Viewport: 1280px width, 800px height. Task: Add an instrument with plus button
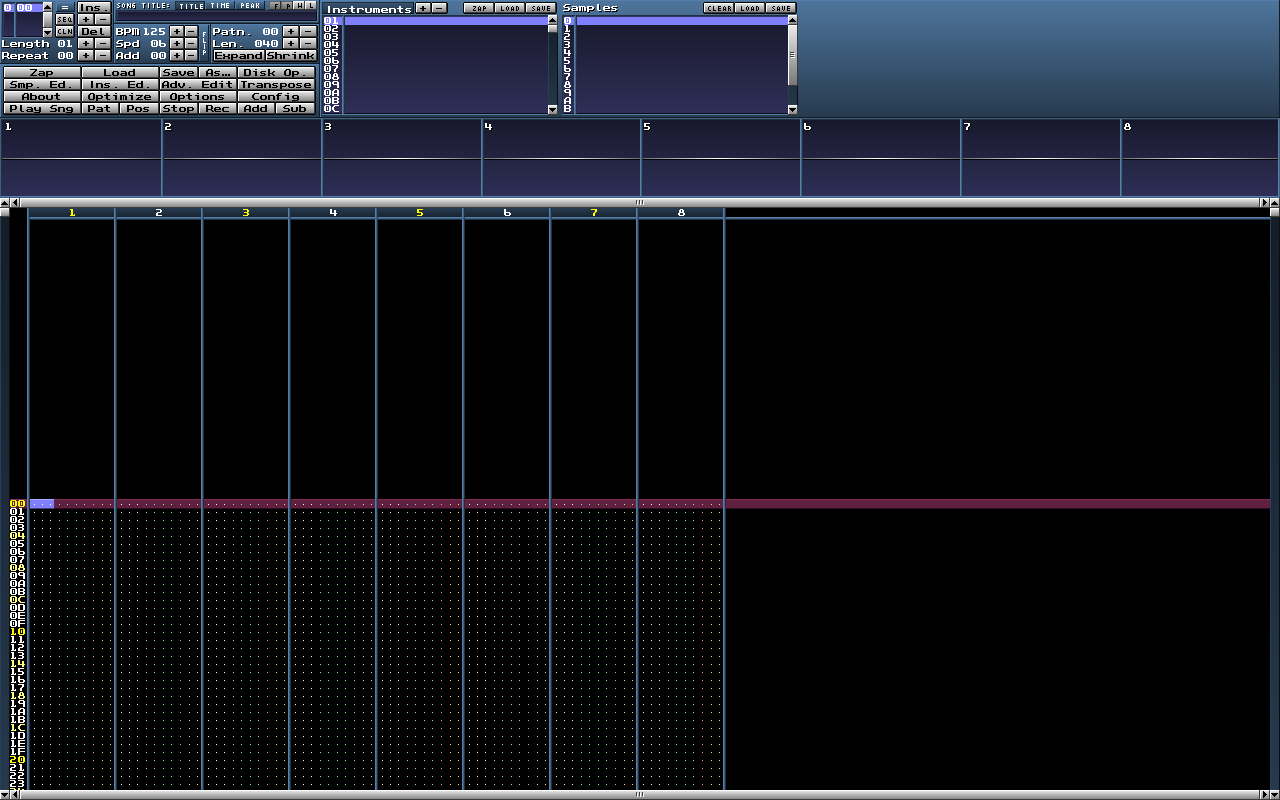[423, 8]
